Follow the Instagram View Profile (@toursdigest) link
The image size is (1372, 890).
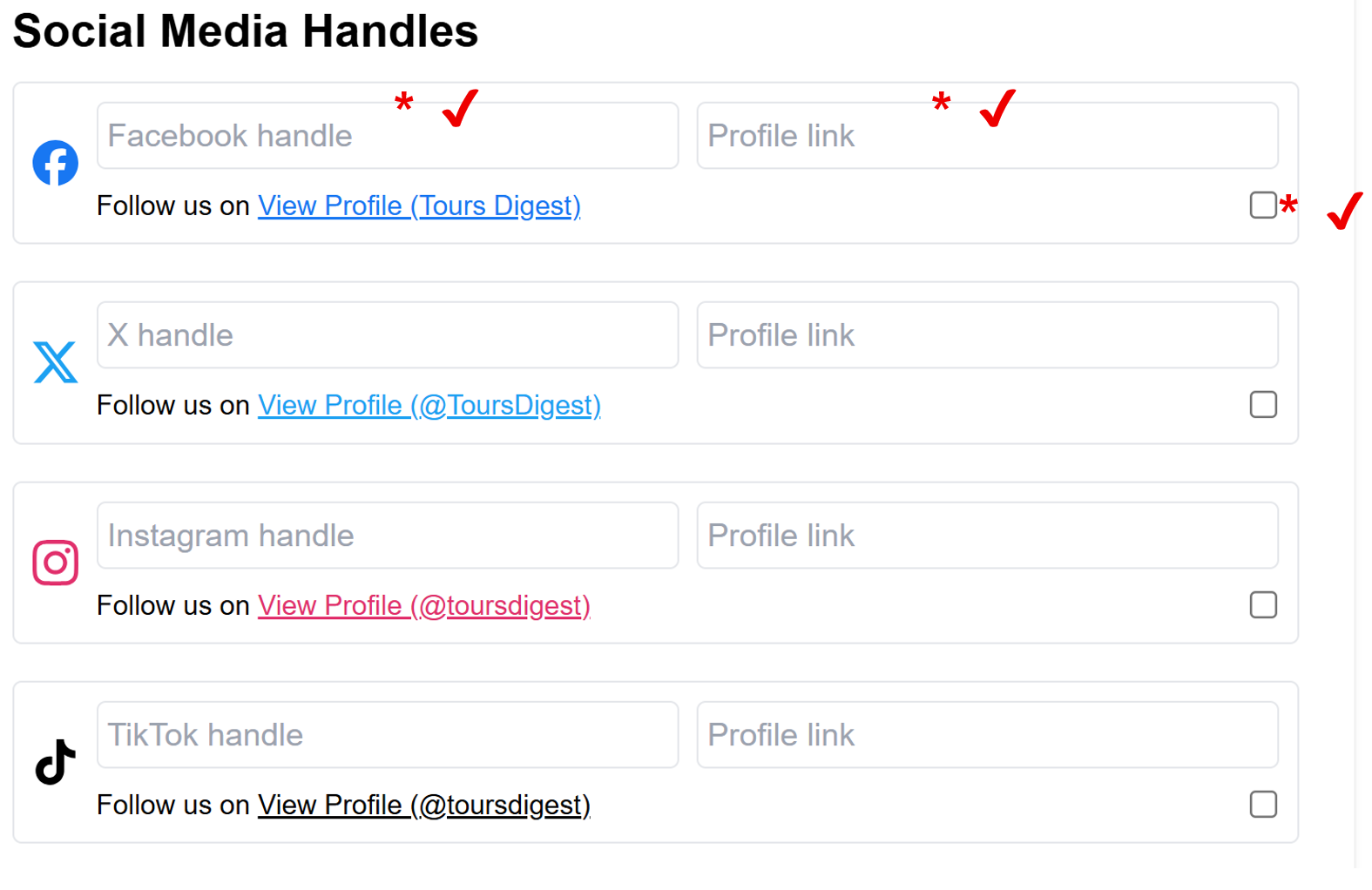423,606
